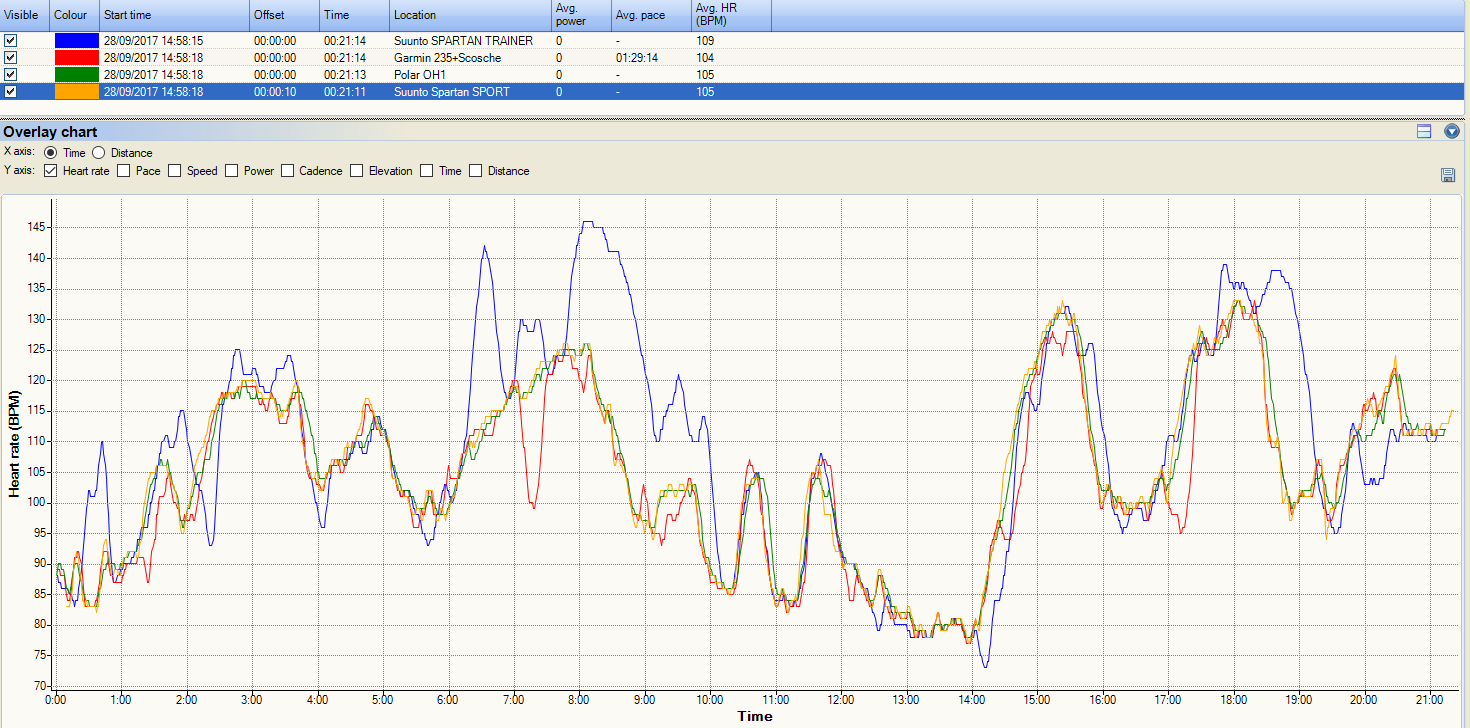Uncheck visibility for Suunto Spartan SPORT

click(11, 92)
